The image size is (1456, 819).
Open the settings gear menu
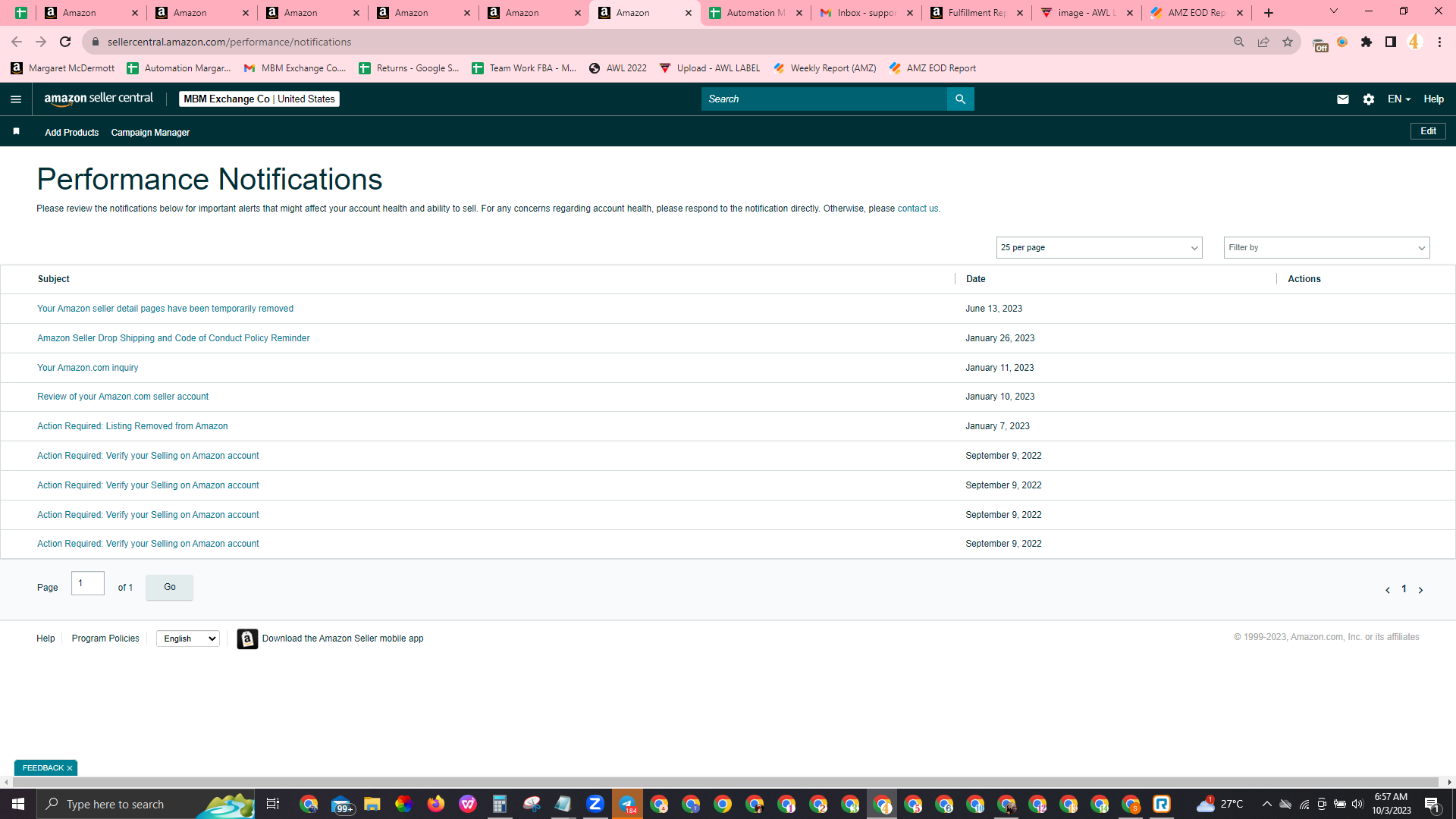[x=1369, y=99]
